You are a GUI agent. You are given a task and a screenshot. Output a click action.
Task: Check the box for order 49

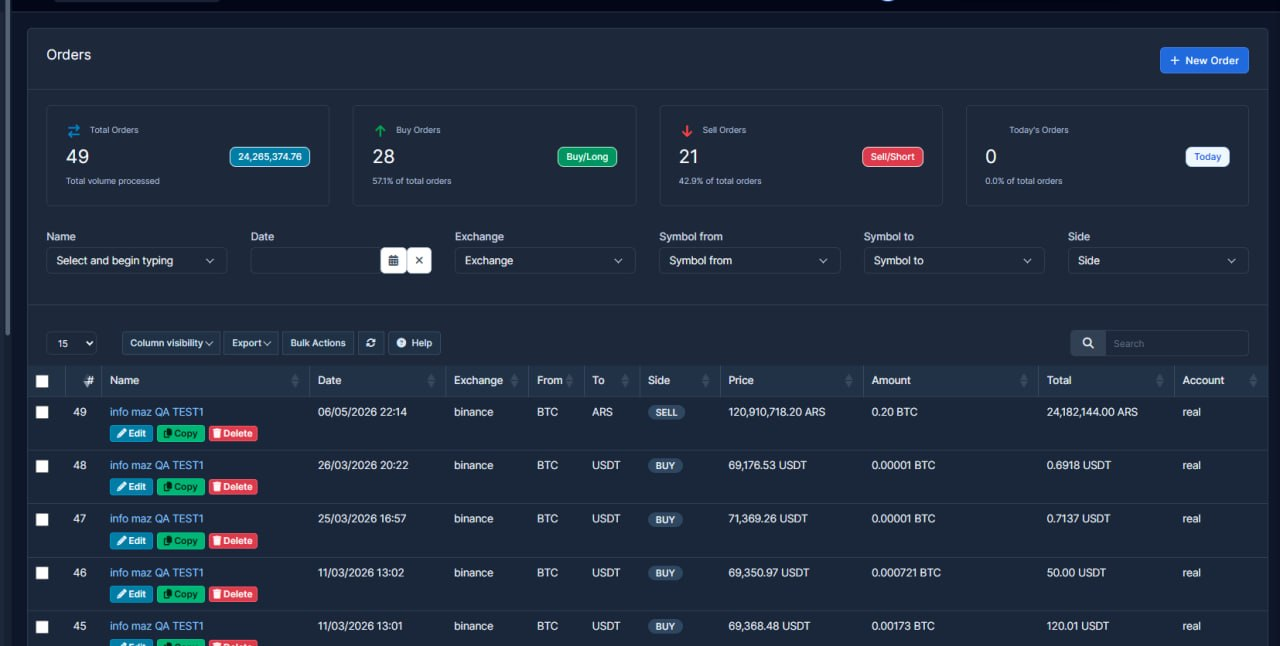coord(42,412)
